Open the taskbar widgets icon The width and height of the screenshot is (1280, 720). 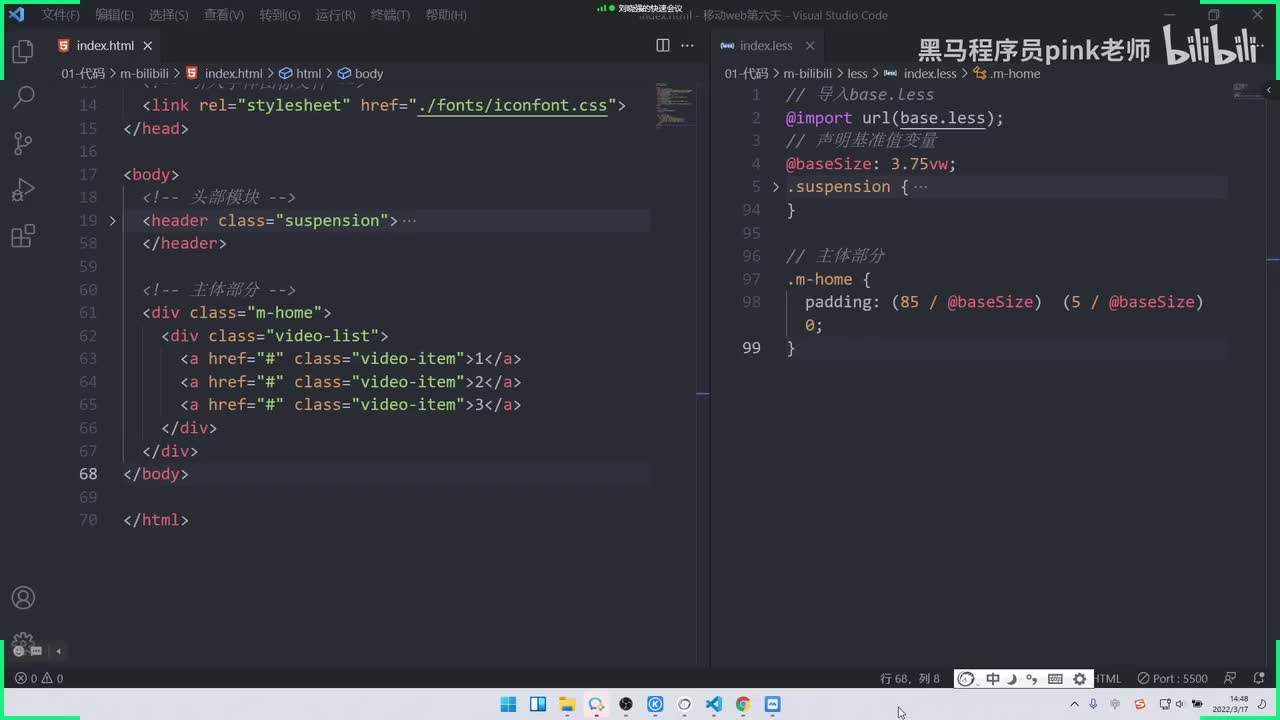537,704
